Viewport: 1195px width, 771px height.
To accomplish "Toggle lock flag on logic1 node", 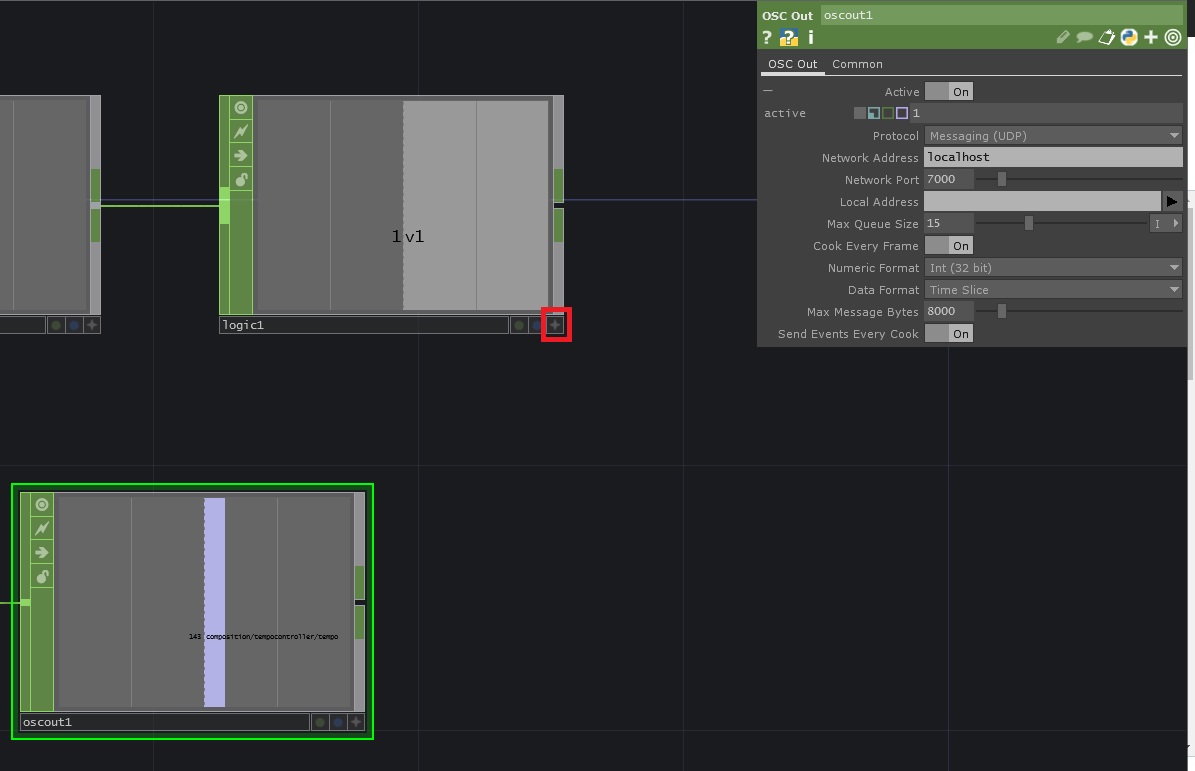I will [241, 180].
